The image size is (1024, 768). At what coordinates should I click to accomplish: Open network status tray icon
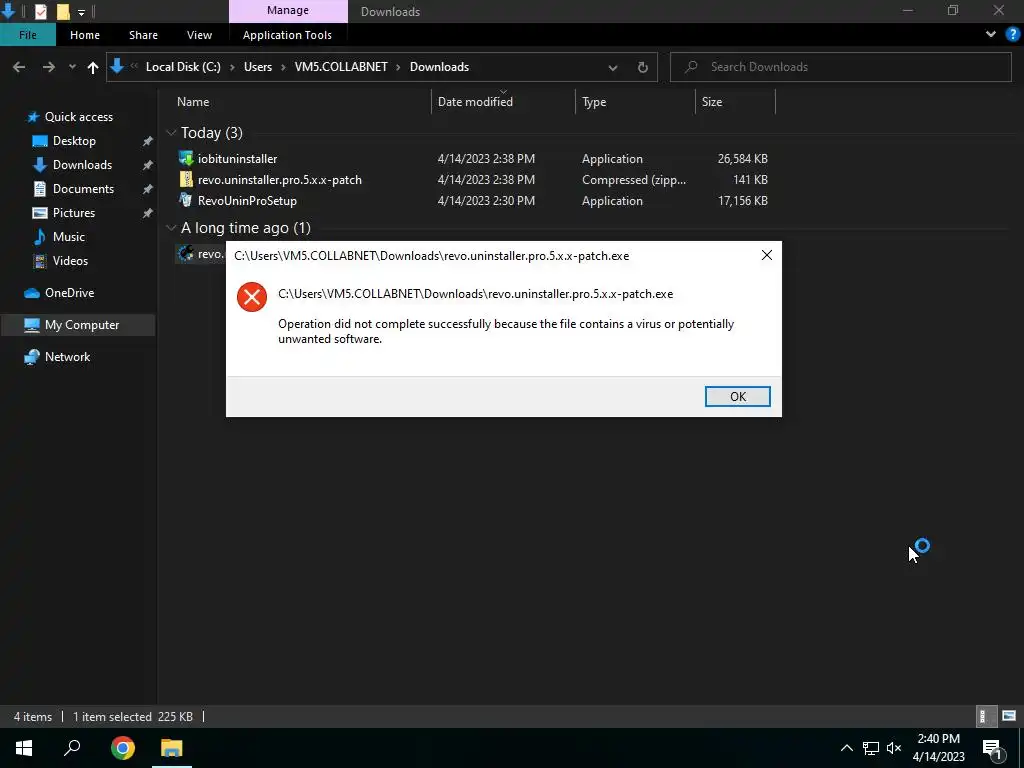point(871,748)
